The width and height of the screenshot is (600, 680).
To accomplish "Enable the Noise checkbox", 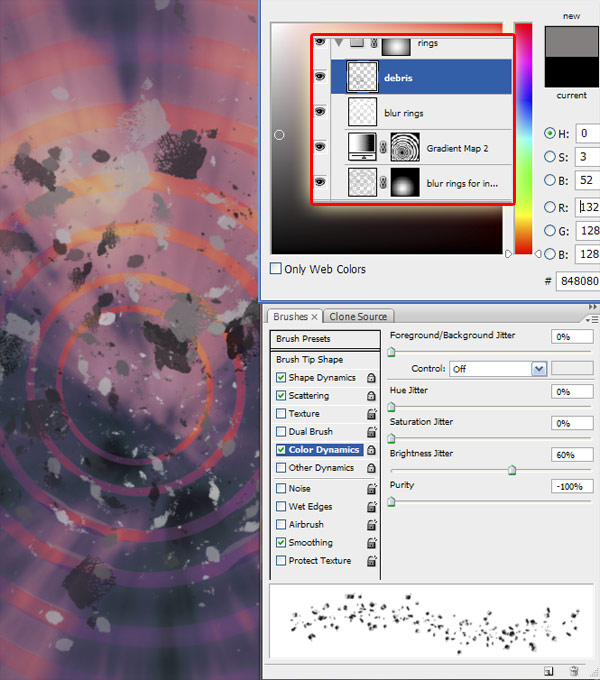I will pyautogui.click(x=281, y=488).
